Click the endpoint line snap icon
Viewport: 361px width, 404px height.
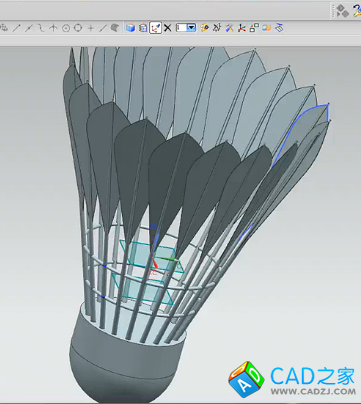click(17, 28)
